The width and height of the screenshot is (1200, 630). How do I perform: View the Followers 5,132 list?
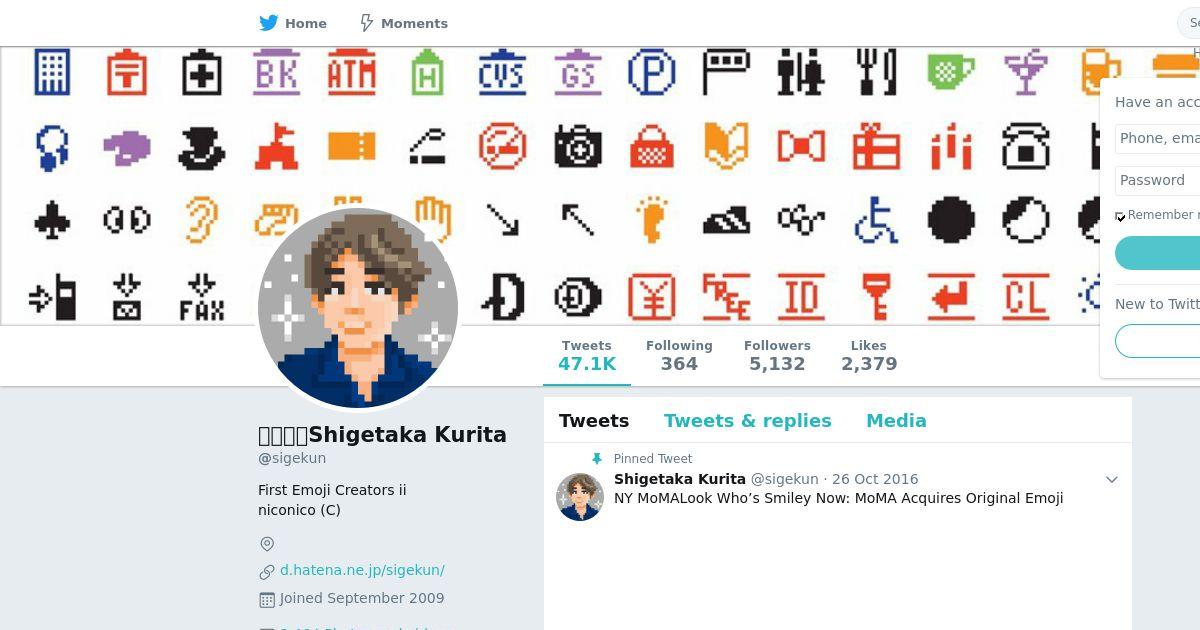click(x=777, y=355)
